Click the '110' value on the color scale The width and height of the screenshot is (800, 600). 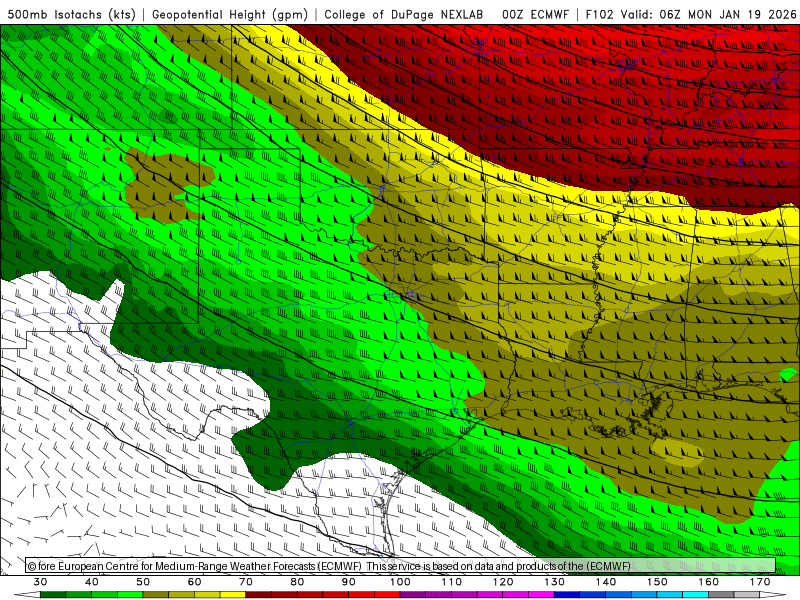[452, 582]
